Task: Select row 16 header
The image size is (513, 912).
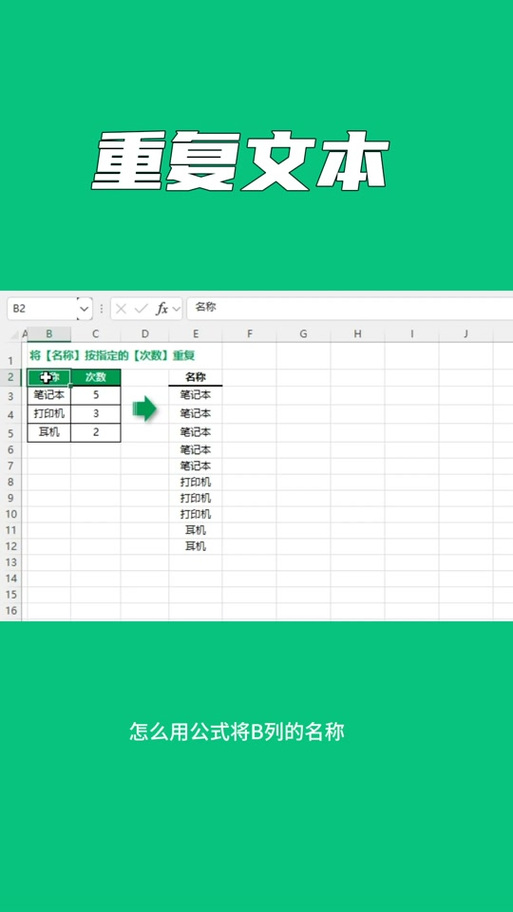Action: [x=11, y=611]
